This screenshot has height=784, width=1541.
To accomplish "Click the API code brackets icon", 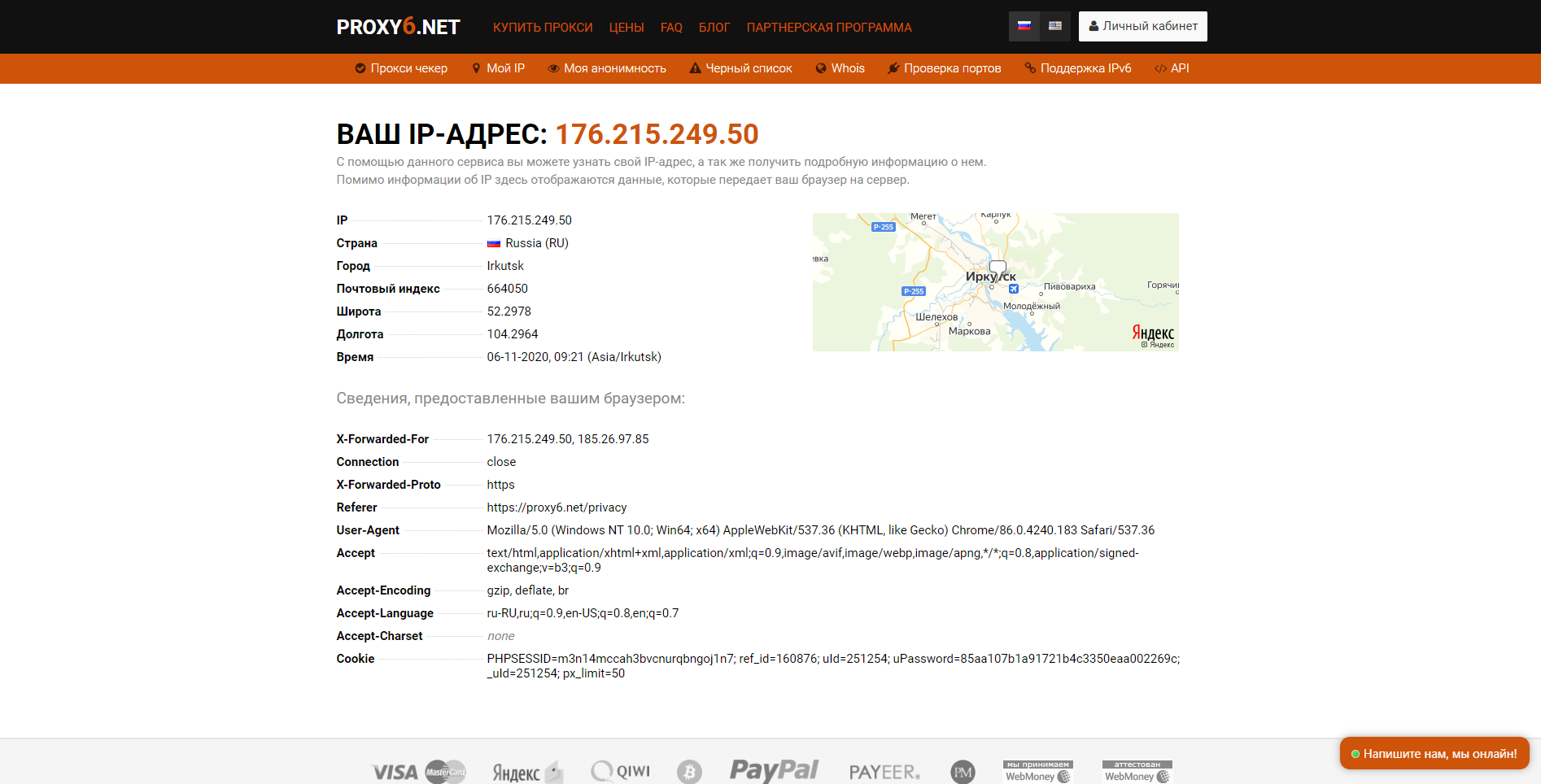I will pyautogui.click(x=1160, y=68).
